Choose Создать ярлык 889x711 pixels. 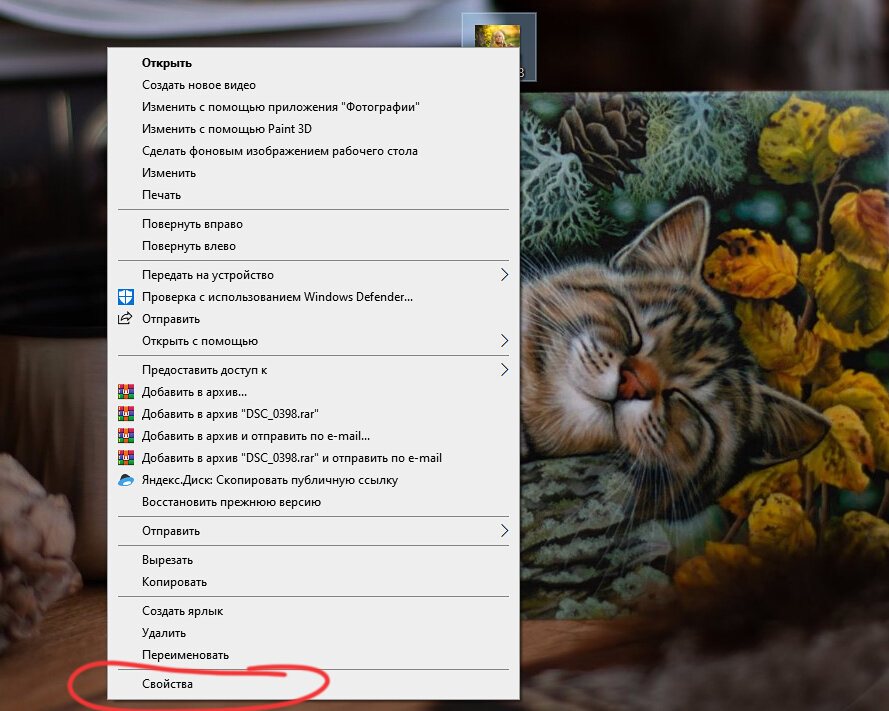(x=313, y=611)
